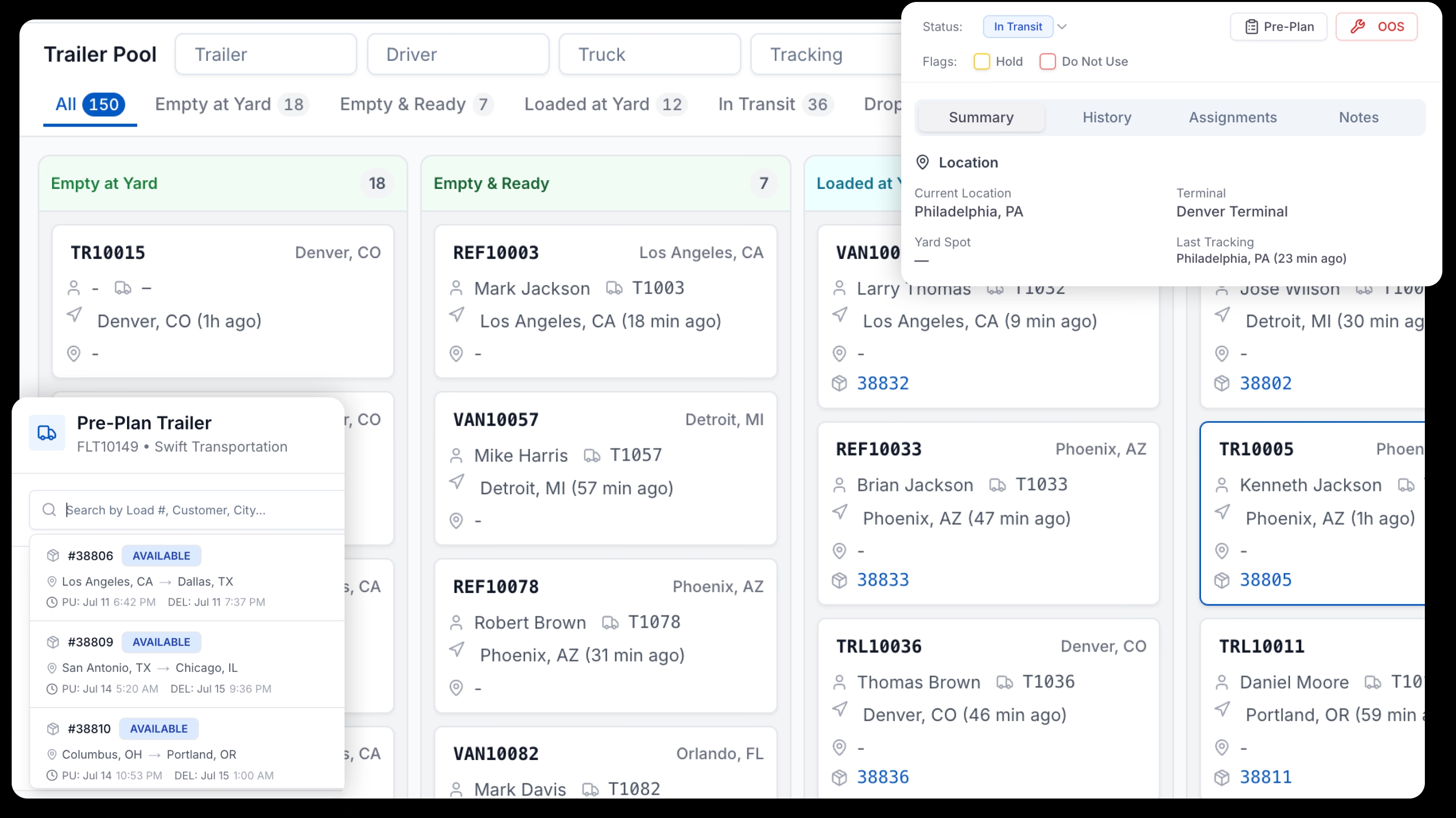Click the package icon beside load 38805

click(x=1222, y=580)
